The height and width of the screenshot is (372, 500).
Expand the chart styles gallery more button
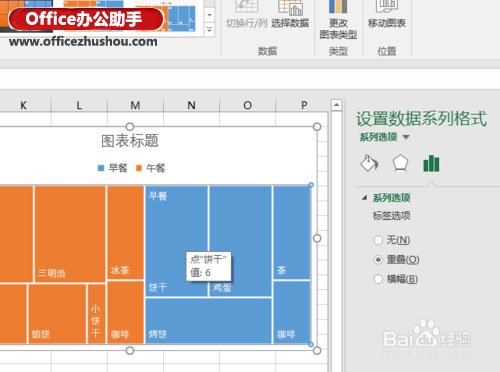click(209, 30)
